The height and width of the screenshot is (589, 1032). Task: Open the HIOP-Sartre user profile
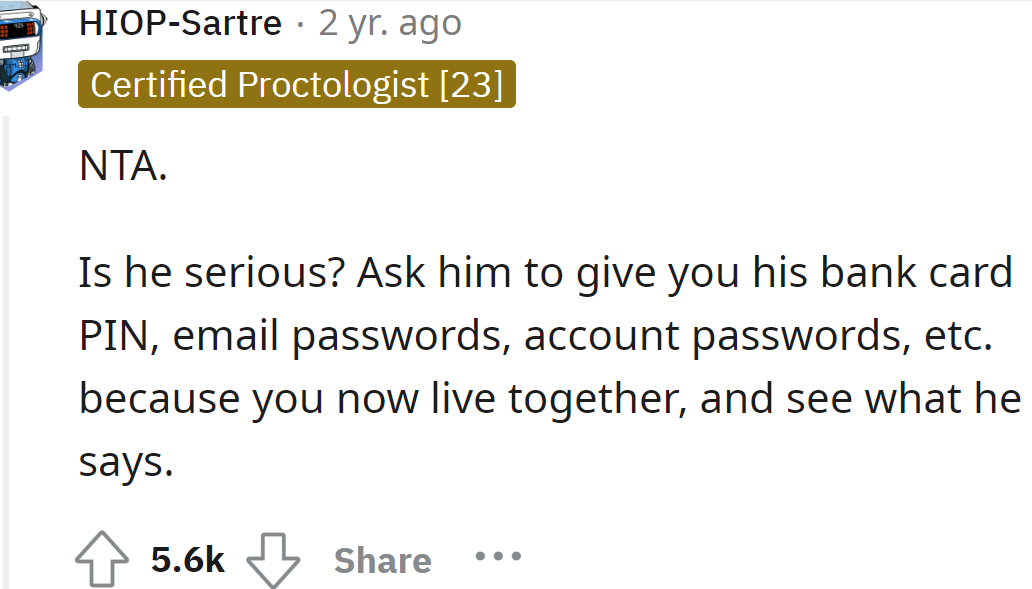[180, 23]
